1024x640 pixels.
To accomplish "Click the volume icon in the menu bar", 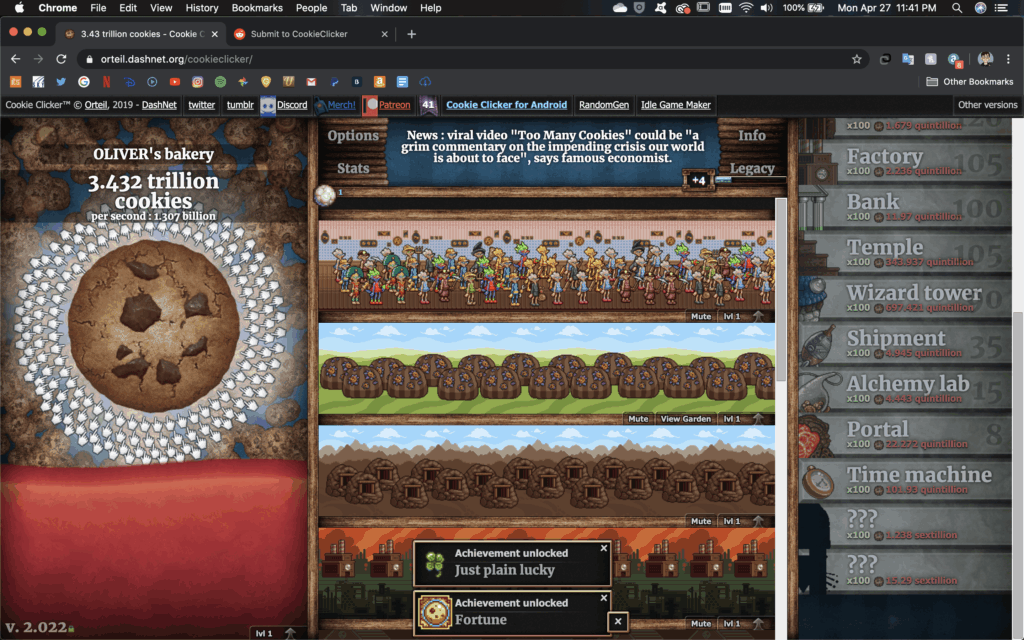I will pyautogui.click(x=767, y=8).
